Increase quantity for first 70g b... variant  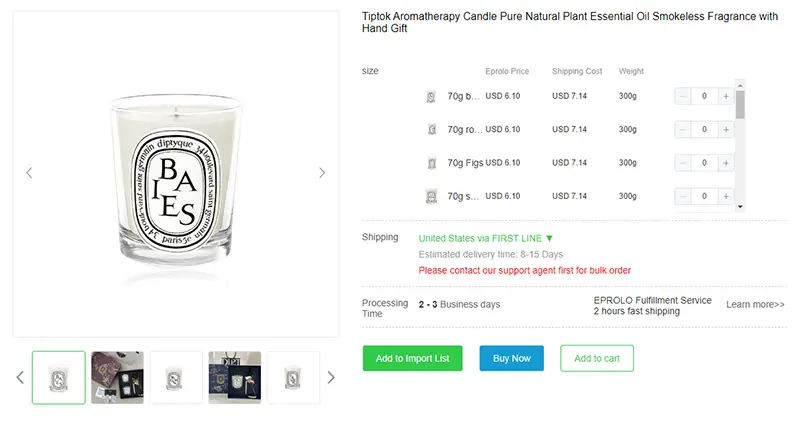(726, 96)
